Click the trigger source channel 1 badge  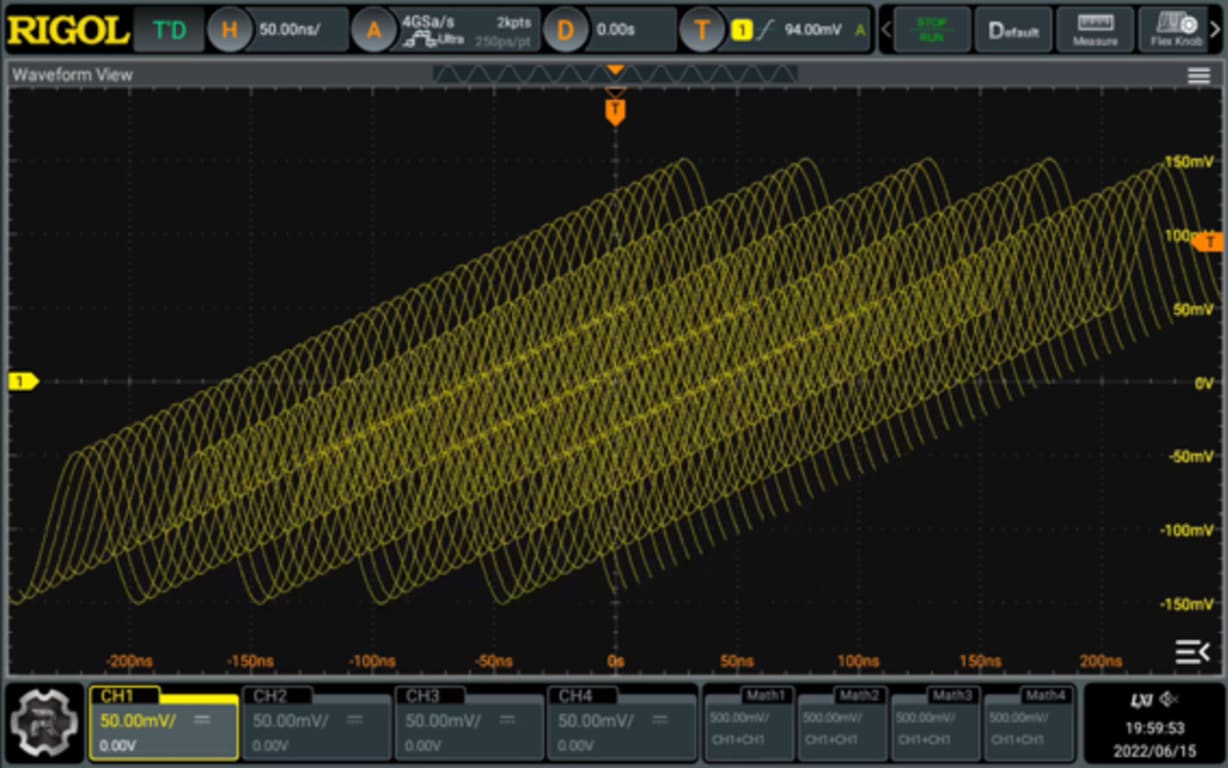coord(741,30)
